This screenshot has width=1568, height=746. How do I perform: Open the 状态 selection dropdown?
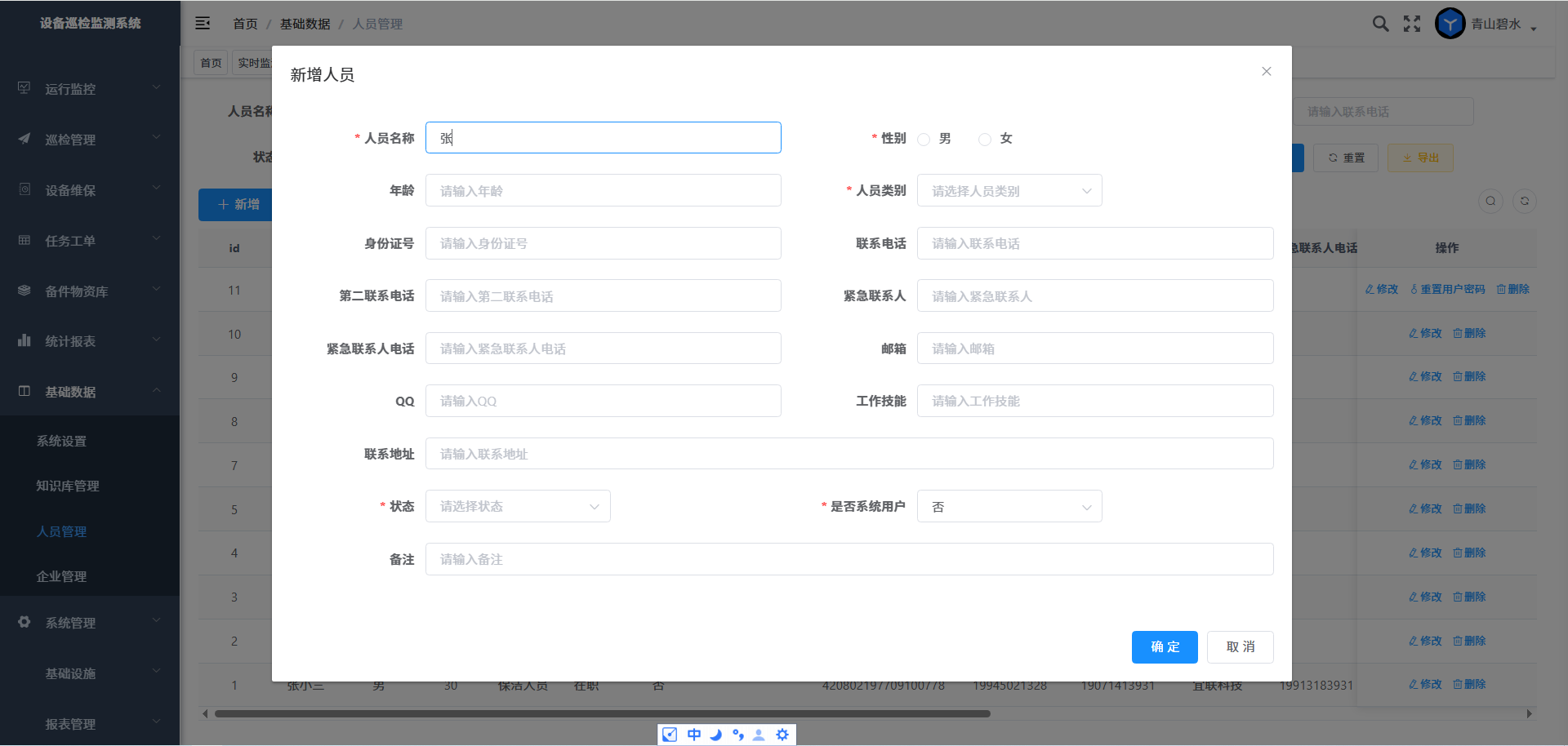518,507
